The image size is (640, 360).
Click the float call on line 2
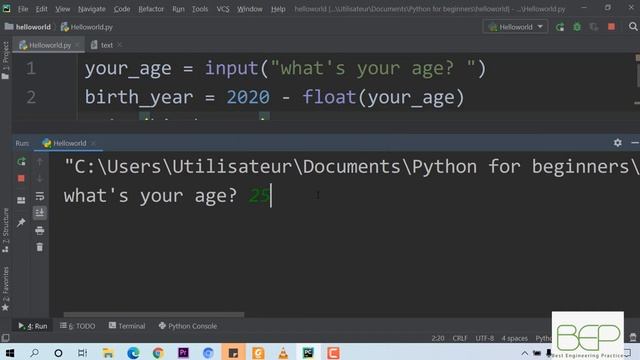(329, 98)
